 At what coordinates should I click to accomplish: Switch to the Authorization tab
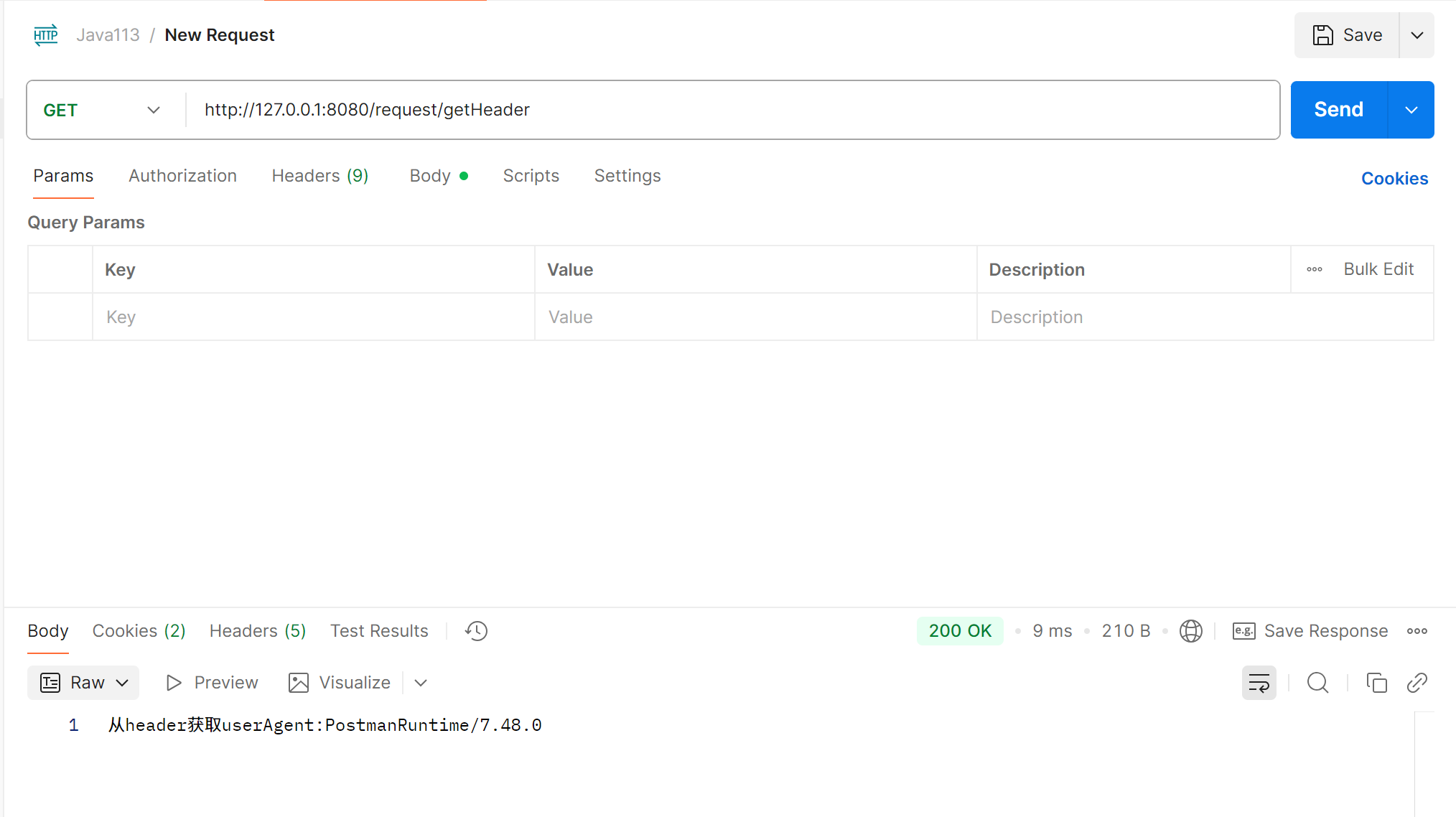(182, 176)
